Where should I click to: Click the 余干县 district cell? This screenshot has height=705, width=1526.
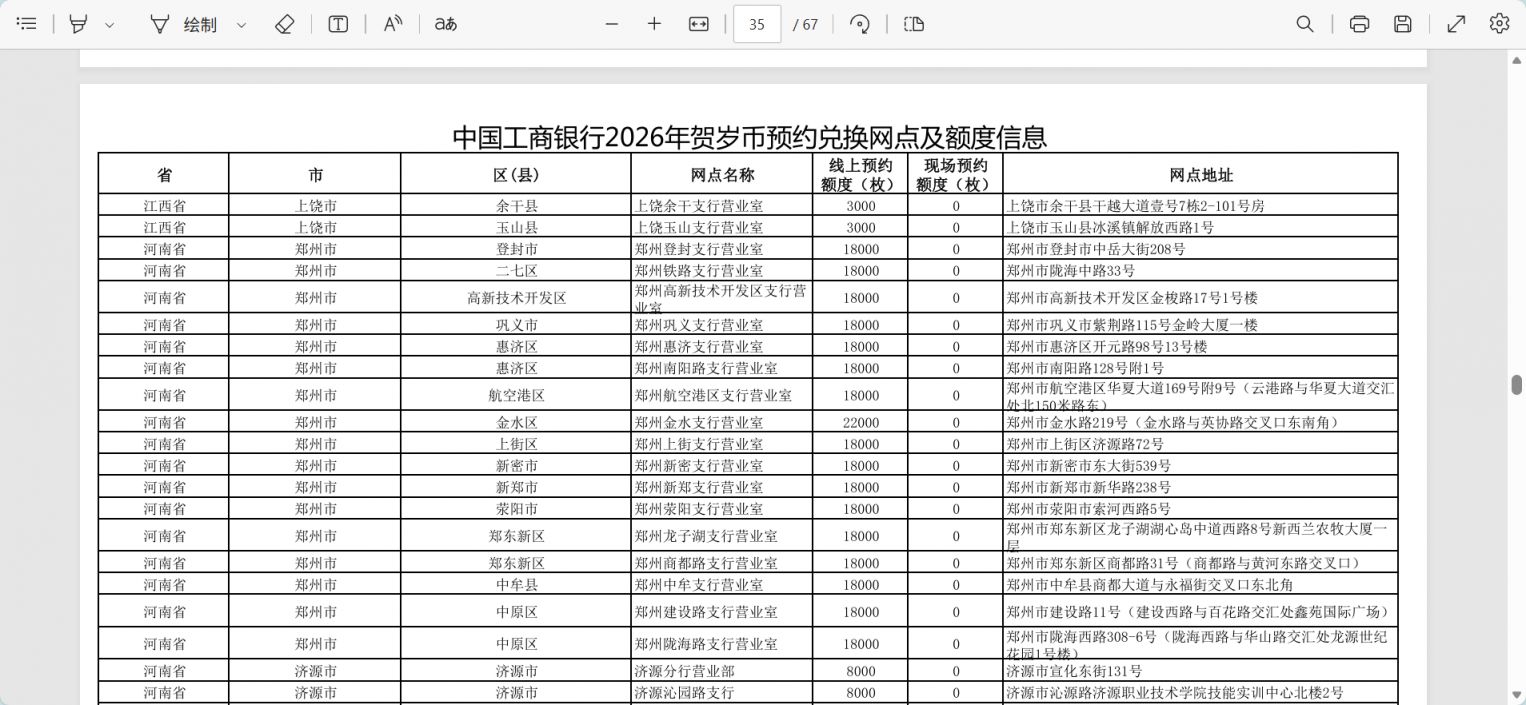click(x=516, y=206)
